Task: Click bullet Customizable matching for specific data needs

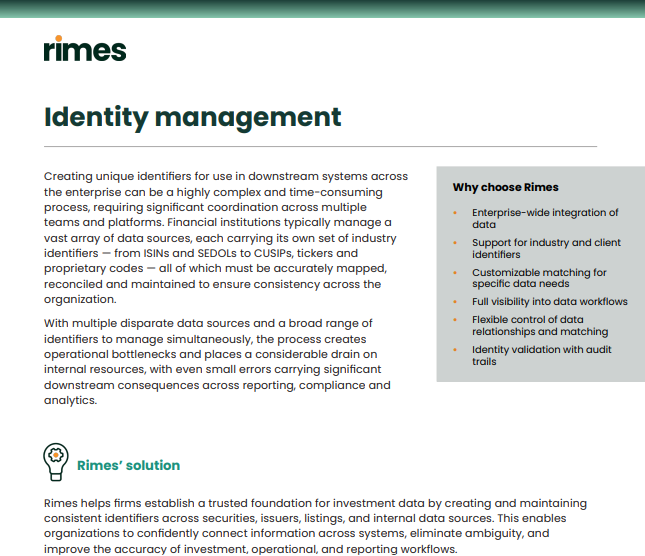Action: [539, 278]
